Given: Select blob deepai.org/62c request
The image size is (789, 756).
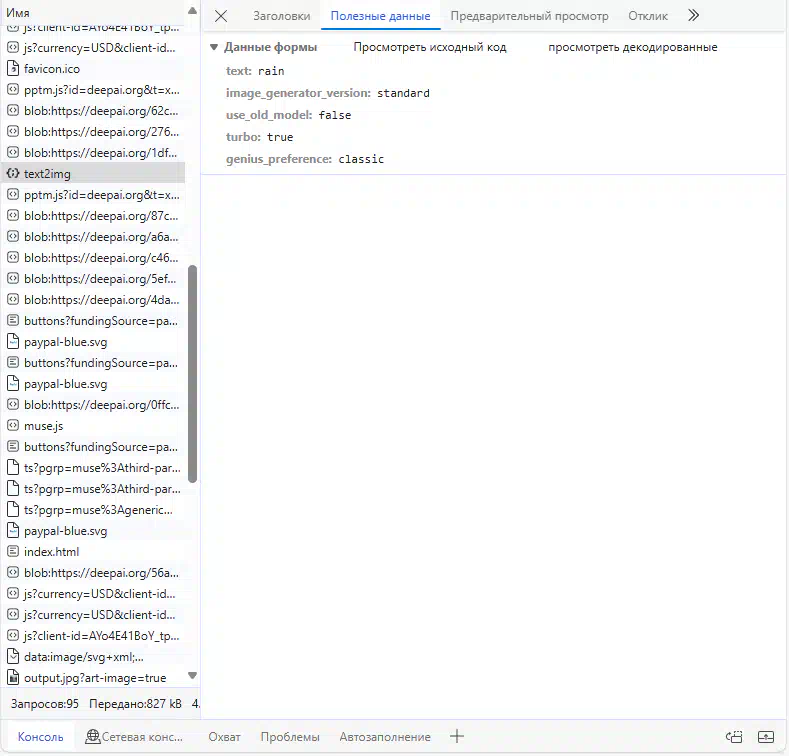Looking at the screenshot, I should coord(94,111).
